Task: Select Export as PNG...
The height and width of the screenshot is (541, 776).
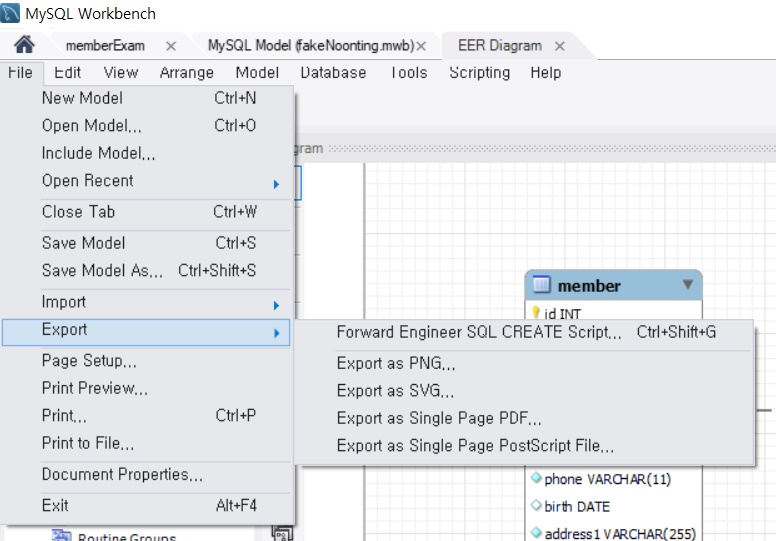Action: coord(525,363)
